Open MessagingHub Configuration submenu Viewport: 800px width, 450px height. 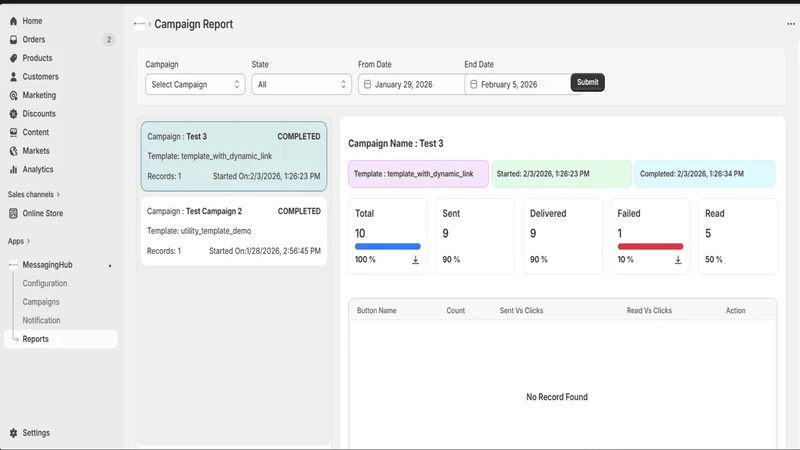[x=45, y=283]
